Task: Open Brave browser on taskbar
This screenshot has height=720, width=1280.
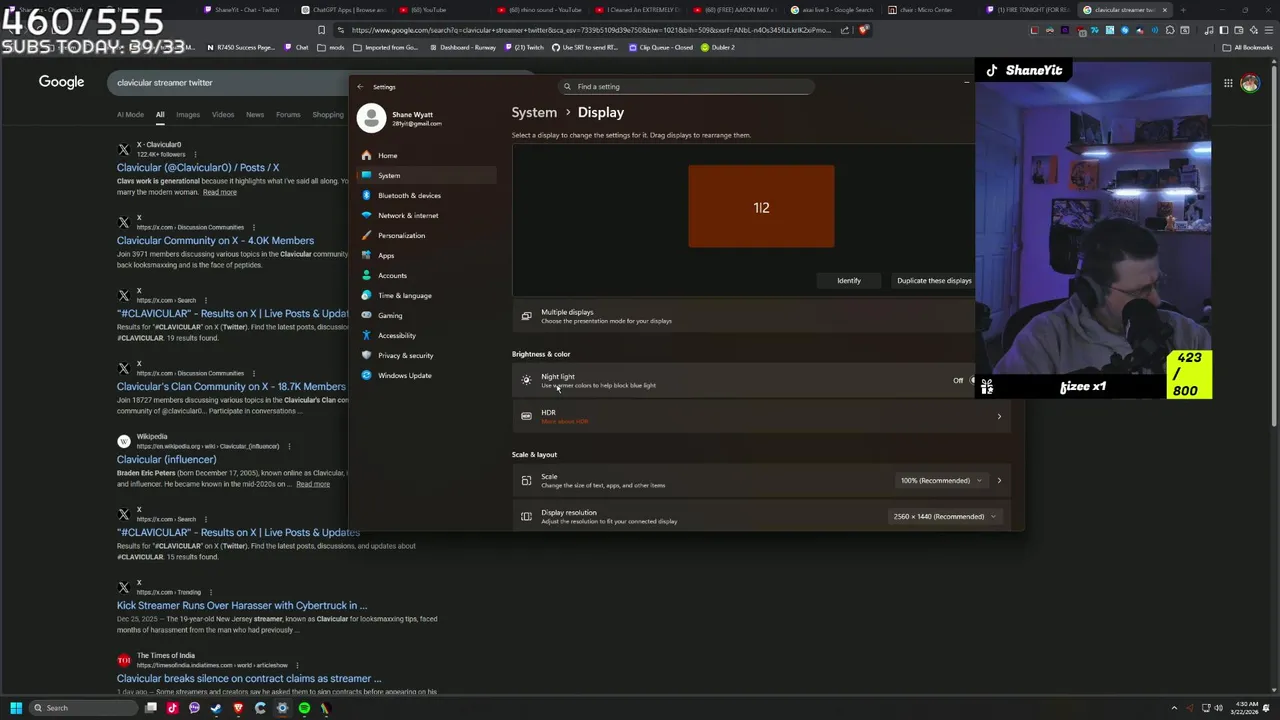Action: (x=238, y=708)
